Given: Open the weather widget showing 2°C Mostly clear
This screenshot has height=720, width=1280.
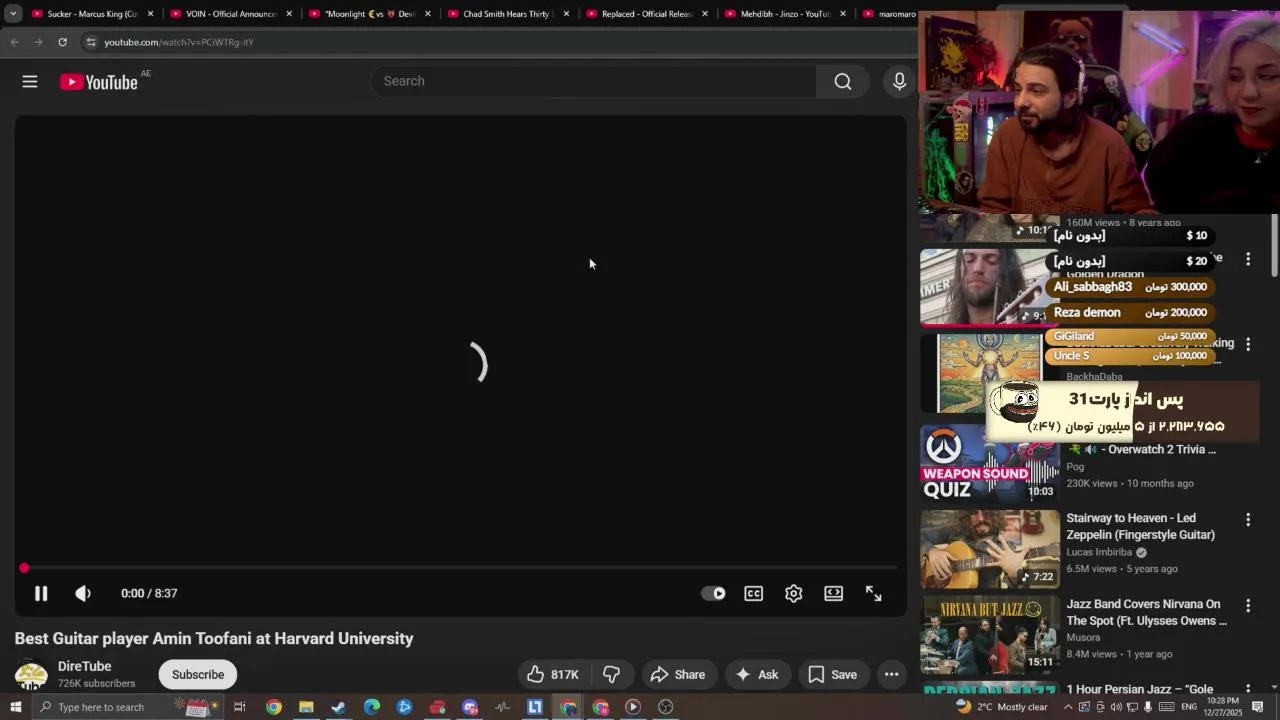Looking at the screenshot, I should pos(1001,707).
